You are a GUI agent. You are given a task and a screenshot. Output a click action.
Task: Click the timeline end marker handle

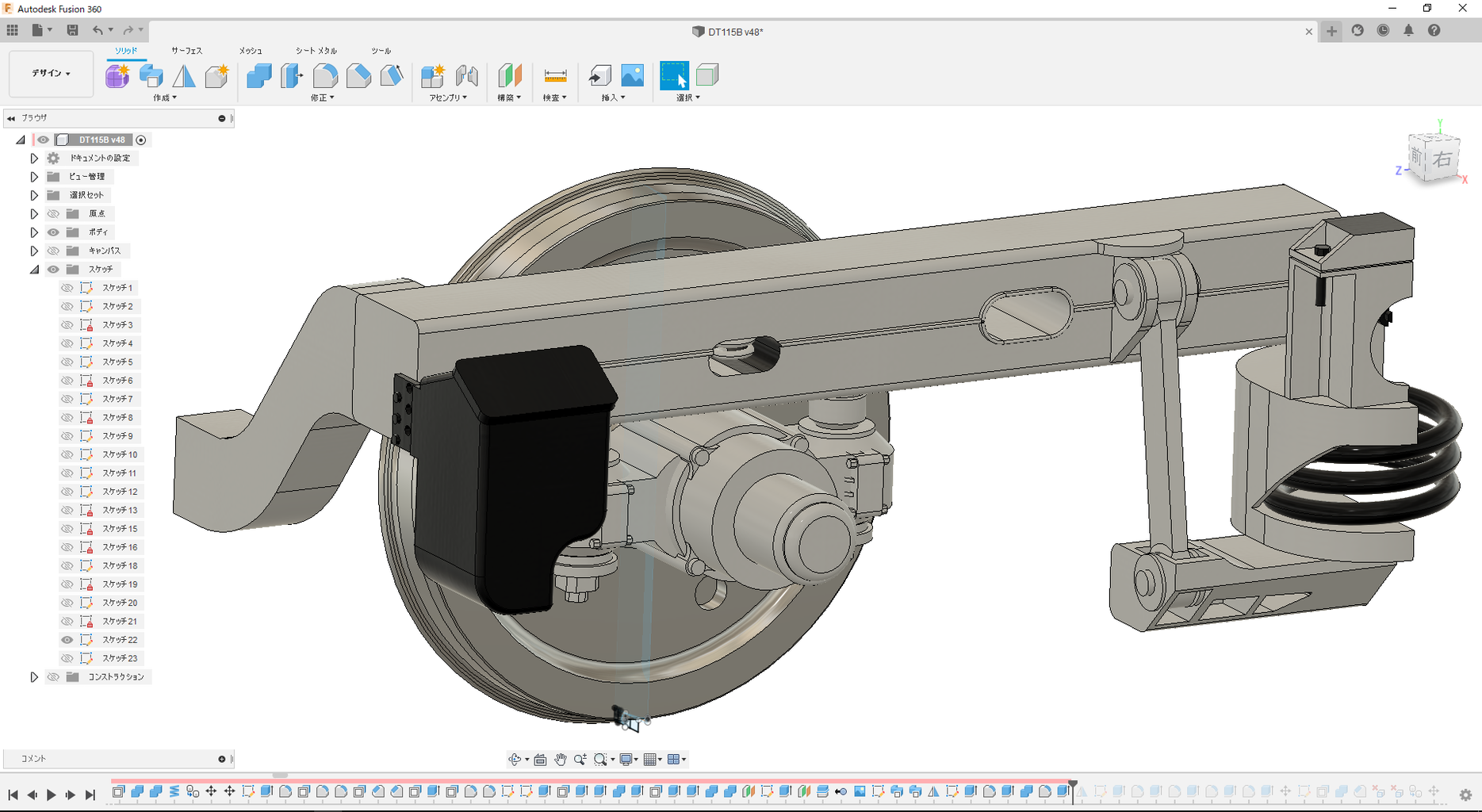pos(1073,785)
